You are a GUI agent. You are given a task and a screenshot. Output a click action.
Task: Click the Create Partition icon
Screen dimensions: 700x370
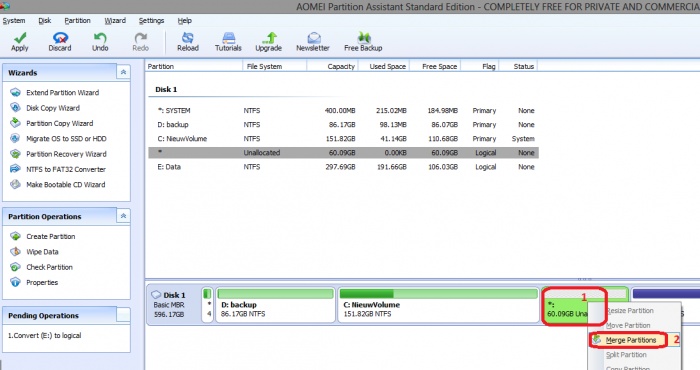pos(16,236)
